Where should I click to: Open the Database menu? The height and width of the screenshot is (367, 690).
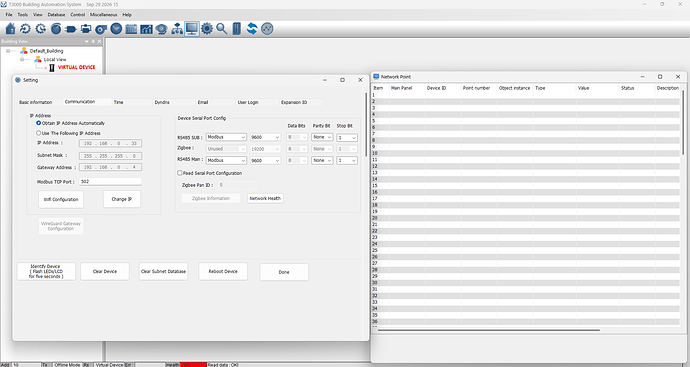tap(56, 15)
